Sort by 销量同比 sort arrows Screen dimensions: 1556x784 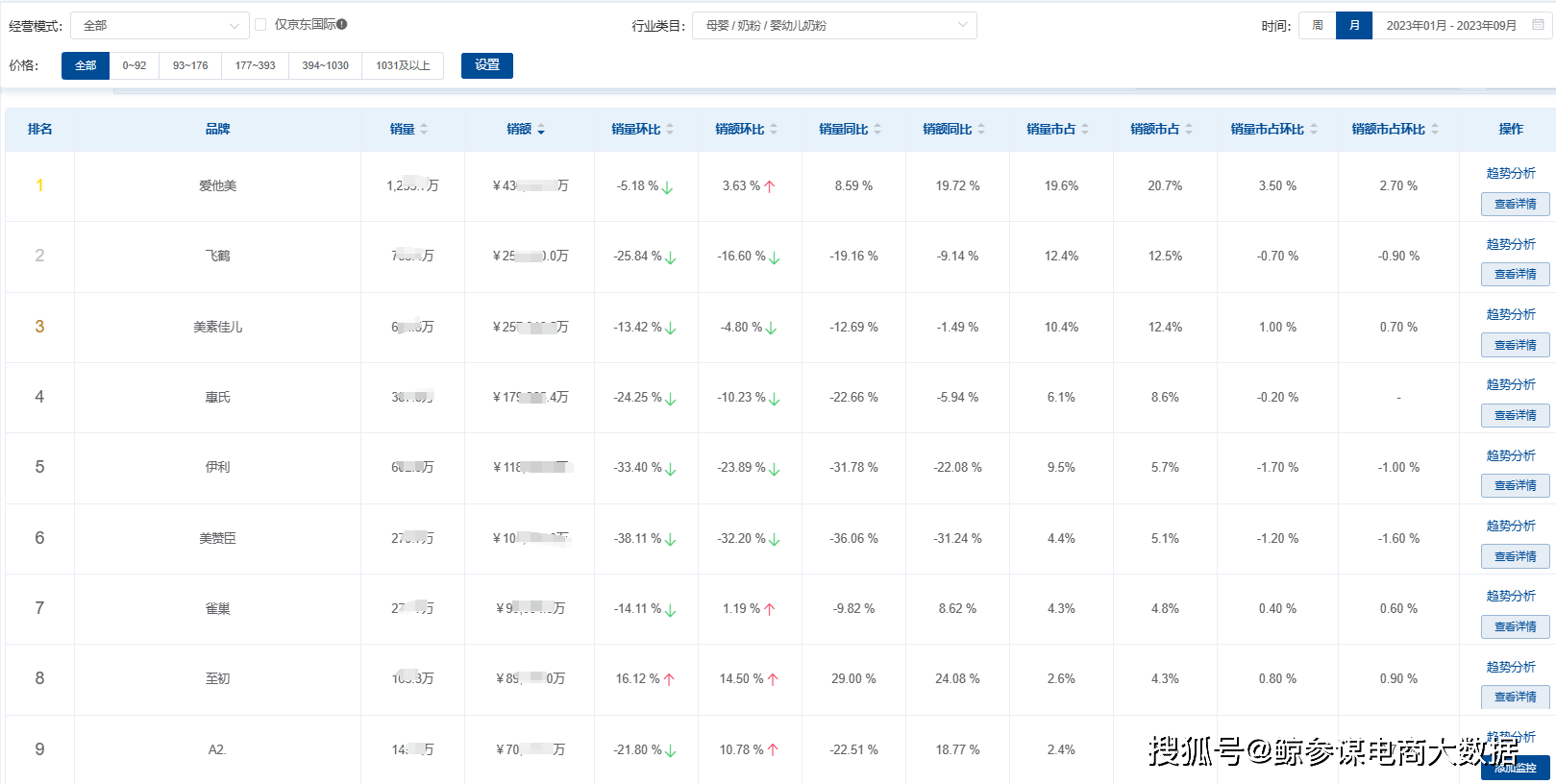(x=877, y=130)
